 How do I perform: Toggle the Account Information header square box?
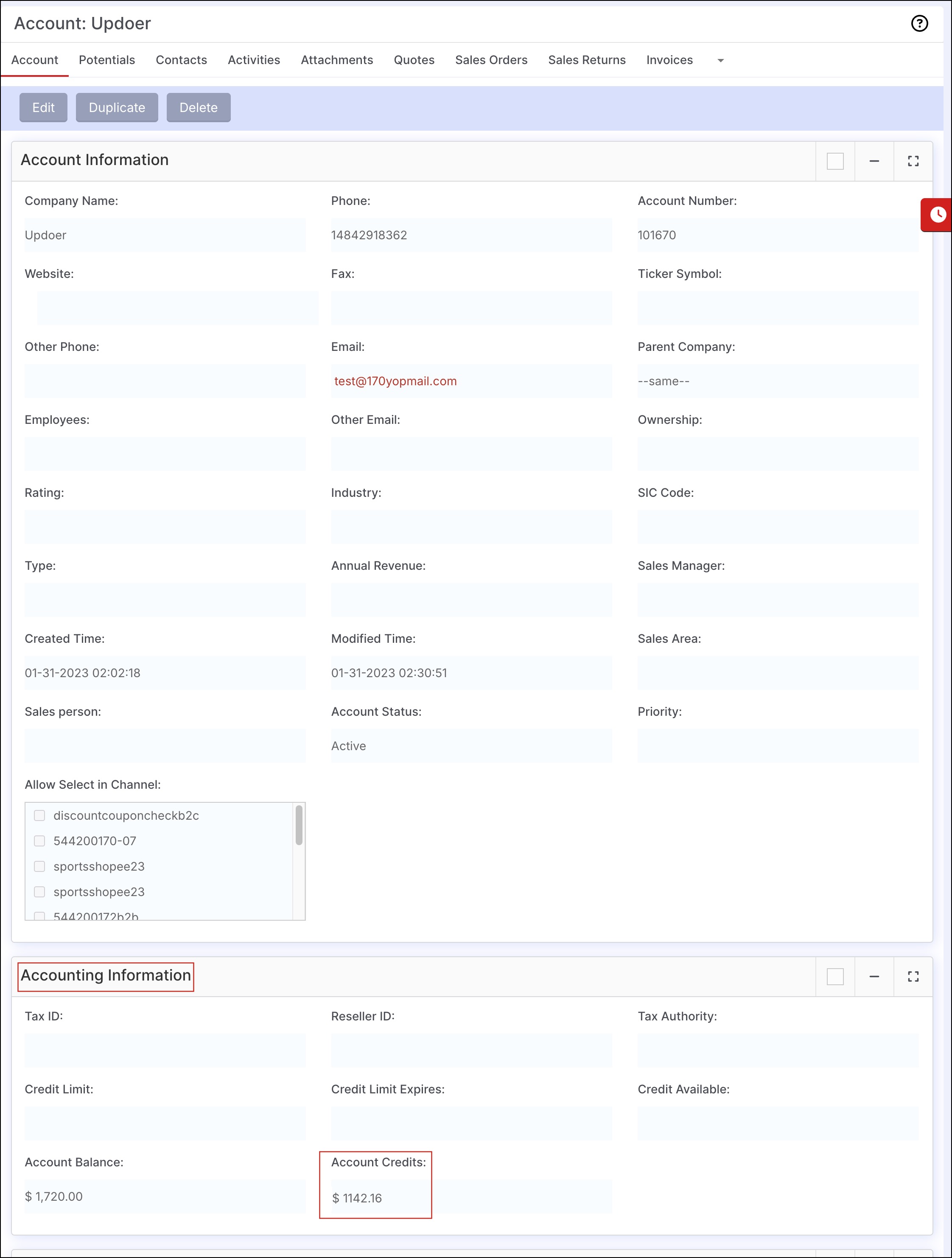point(835,162)
